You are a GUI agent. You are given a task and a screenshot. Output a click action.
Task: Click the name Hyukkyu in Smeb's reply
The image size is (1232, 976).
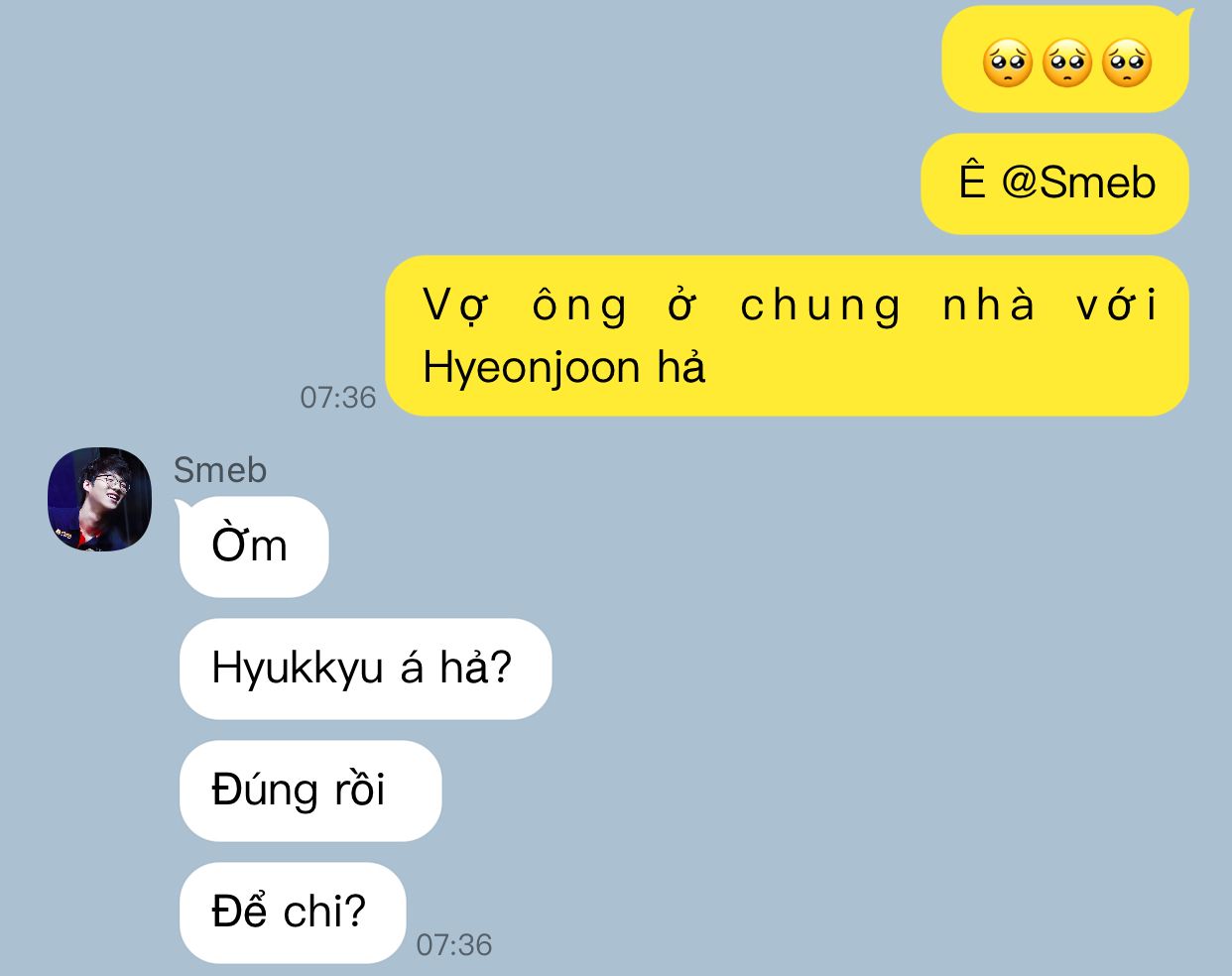[298, 669]
